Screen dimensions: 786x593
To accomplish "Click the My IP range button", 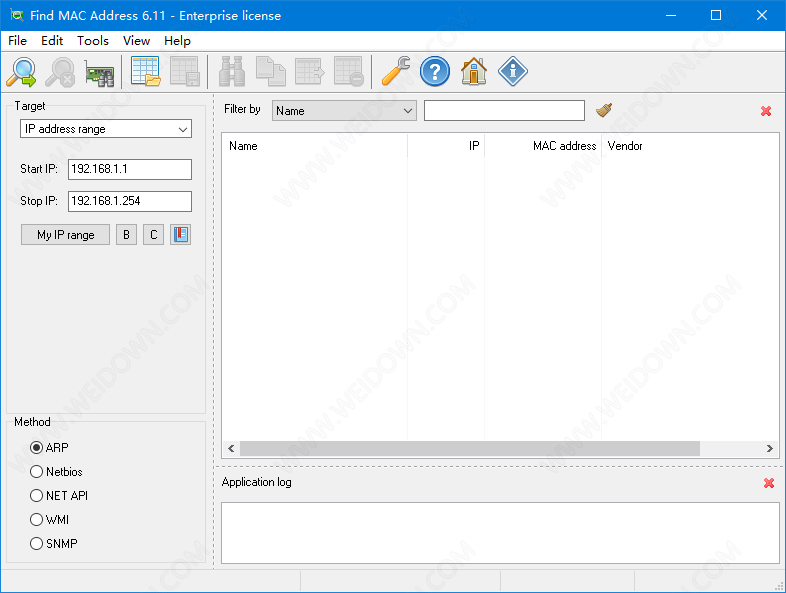I will click(66, 235).
